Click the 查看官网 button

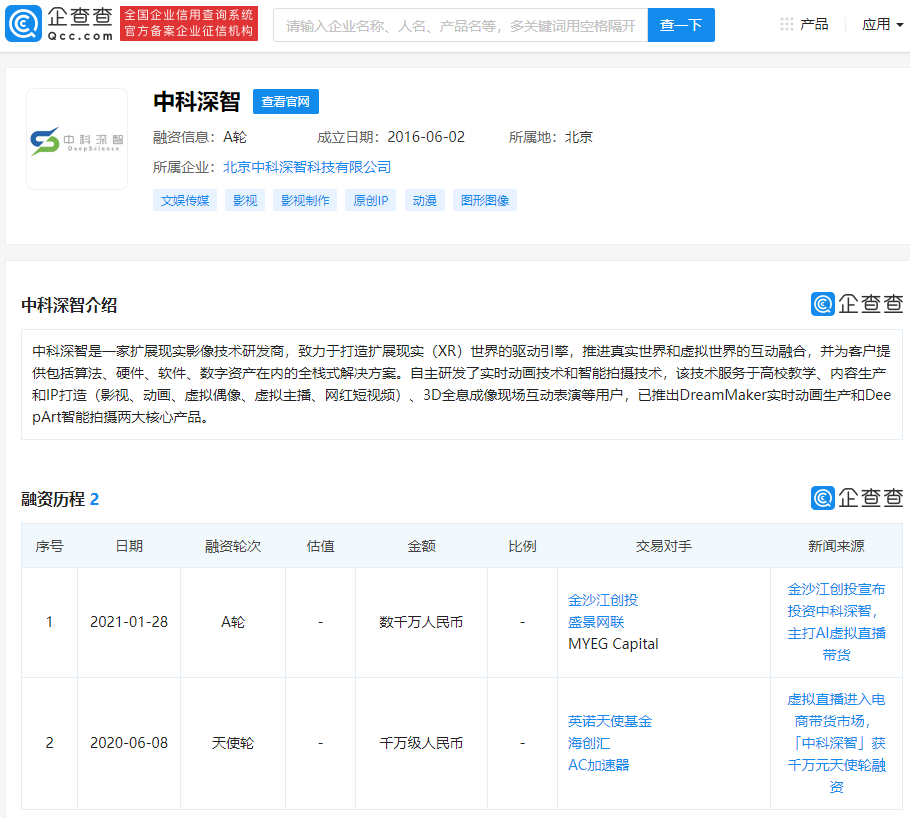pos(285,101)
